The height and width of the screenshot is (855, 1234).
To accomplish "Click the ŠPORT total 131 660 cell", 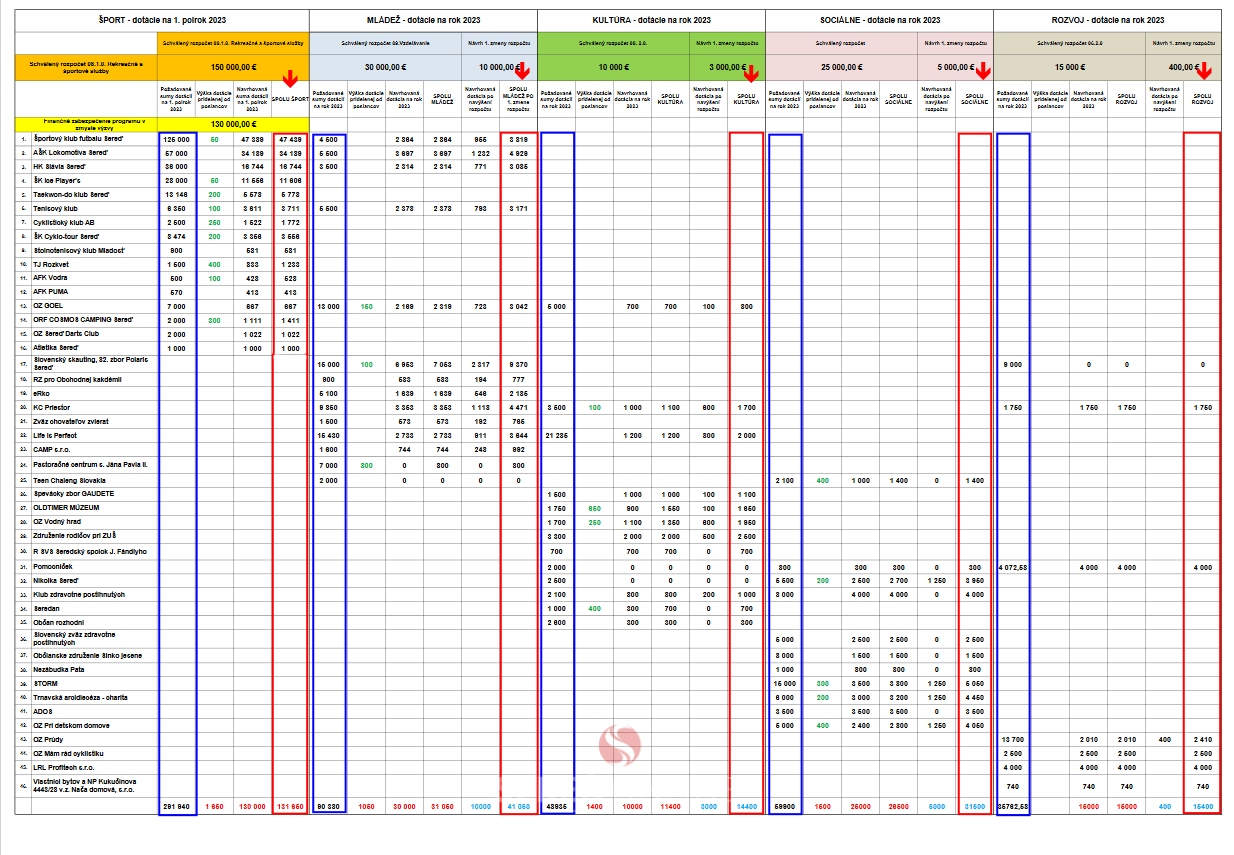I will tap(290, 805).
